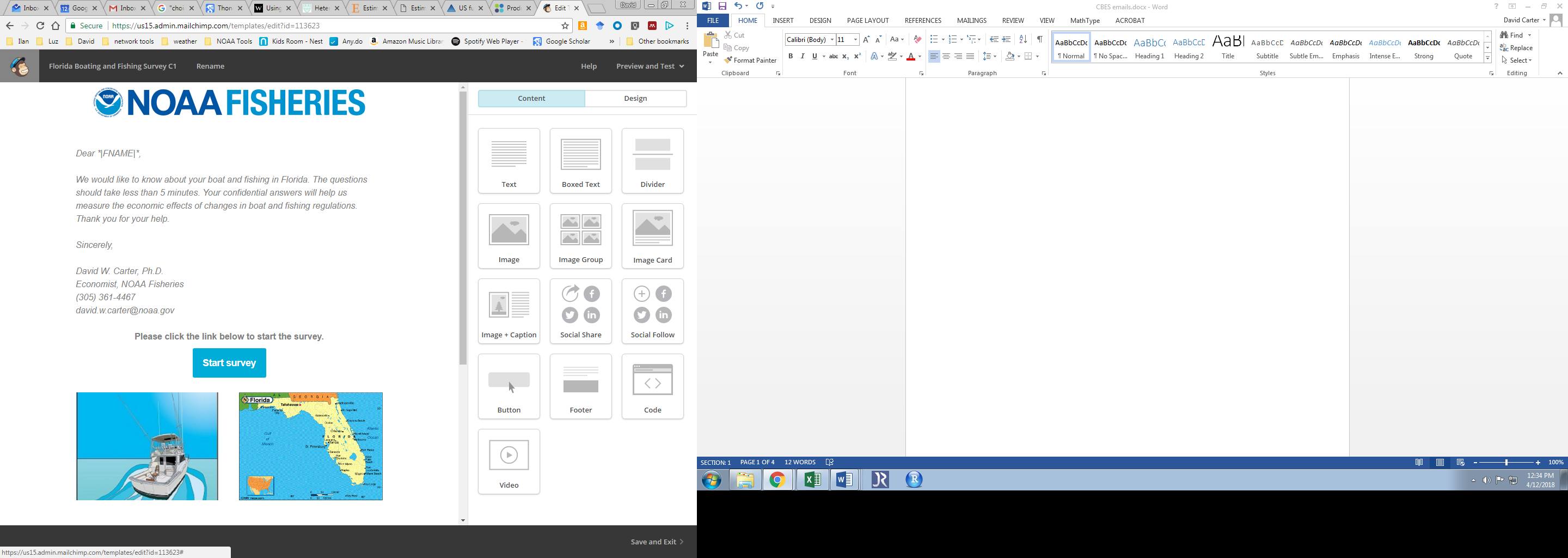Viewport: 1568px width, 558px height.
Task: Open the Find dropdown arrow in Word
Action: (x=1530, y=35)
